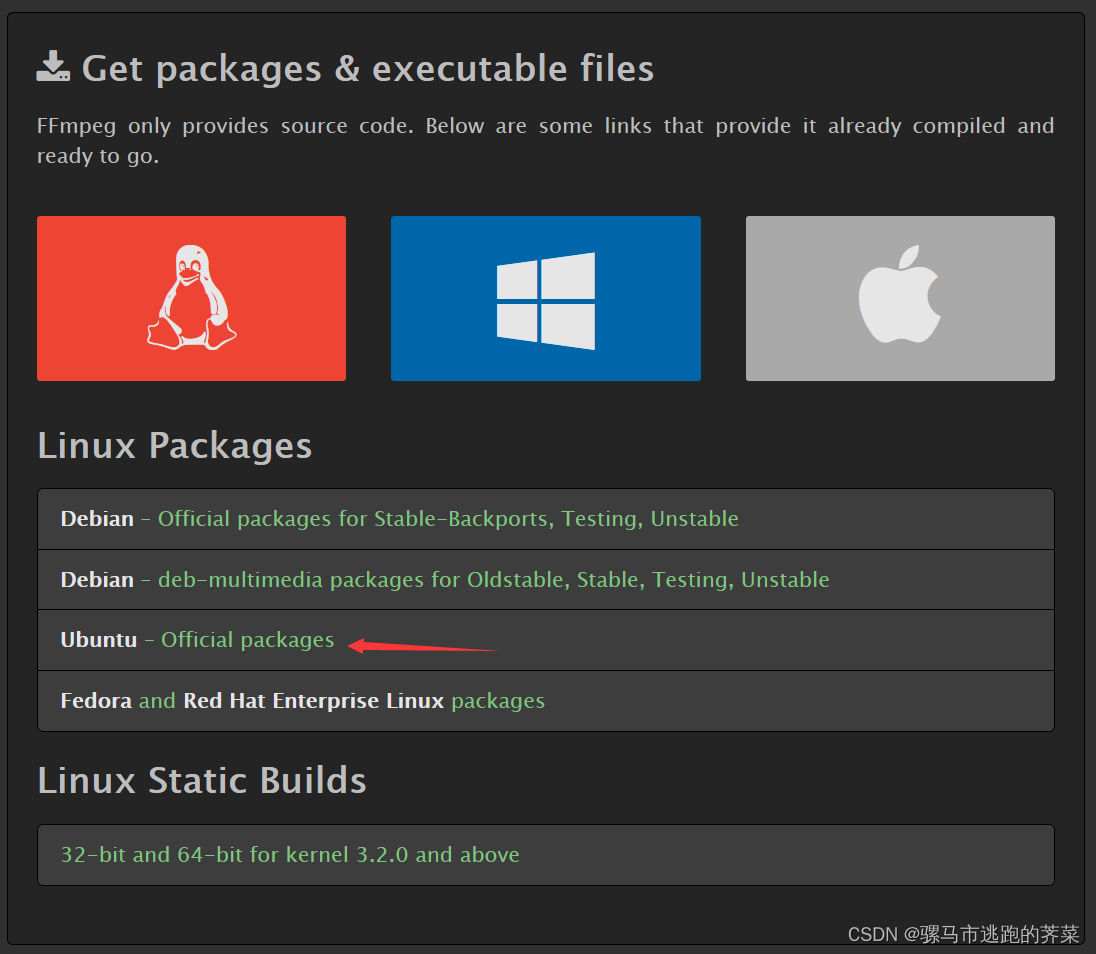Click the 'Get packages & executable files' heading
This screenshot has height=954, width=1096.
coord(368,68)
